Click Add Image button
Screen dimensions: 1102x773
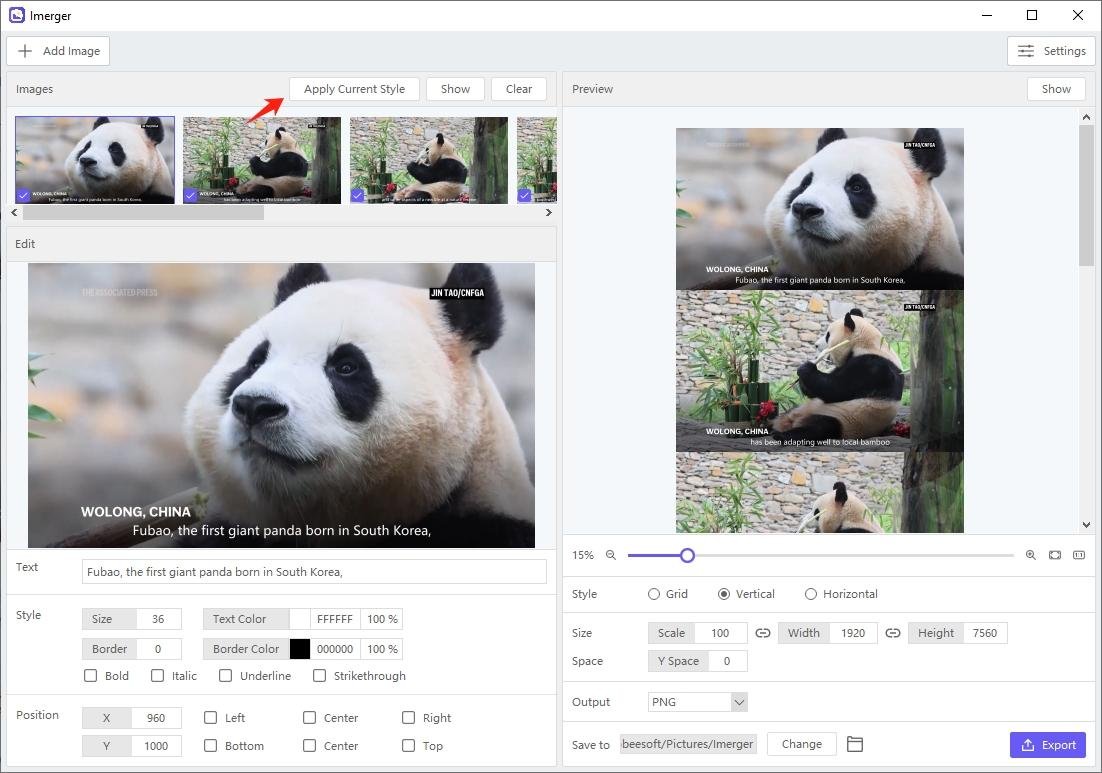pos(58,51)
